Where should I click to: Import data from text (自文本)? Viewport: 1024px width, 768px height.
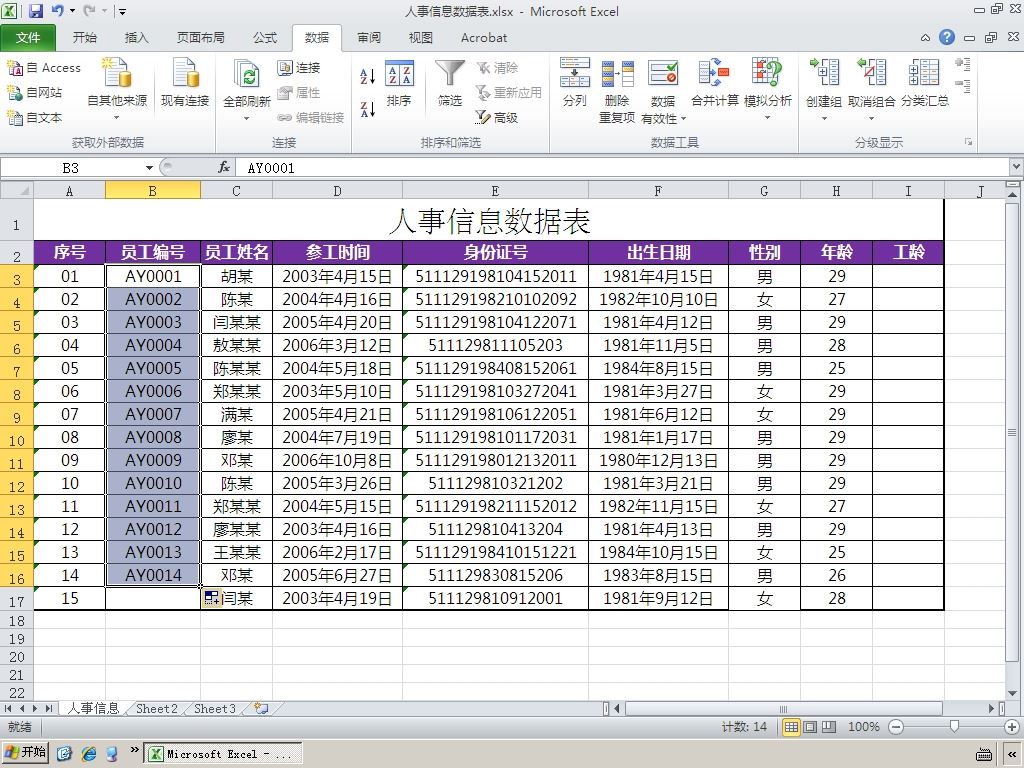point(35,118)
